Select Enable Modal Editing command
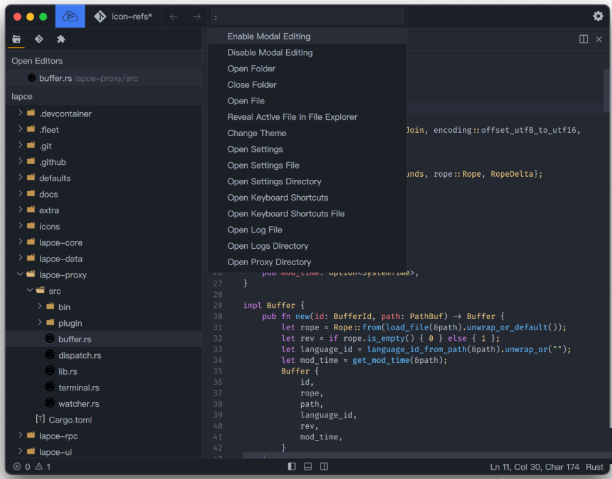The height and width of the screenshot is (479, 612). point(268,36)
